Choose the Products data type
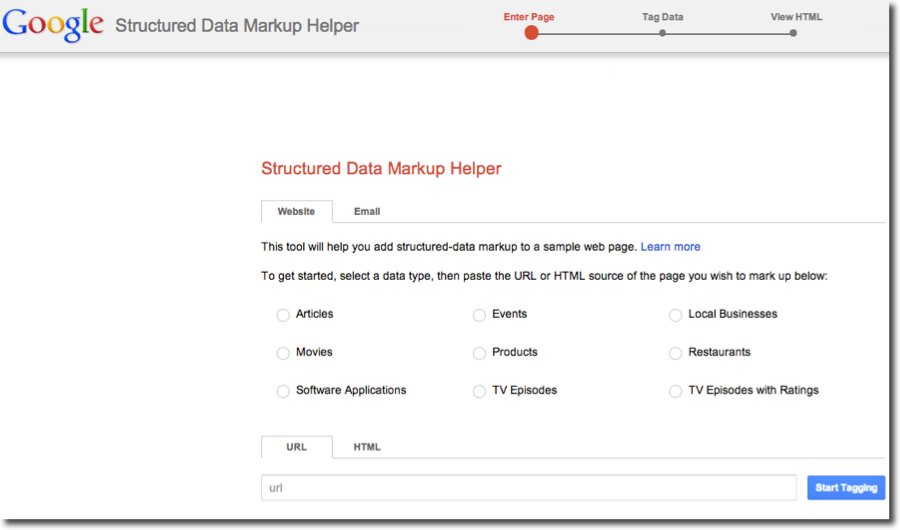This screenshot has height=530, width=900. 479,353
